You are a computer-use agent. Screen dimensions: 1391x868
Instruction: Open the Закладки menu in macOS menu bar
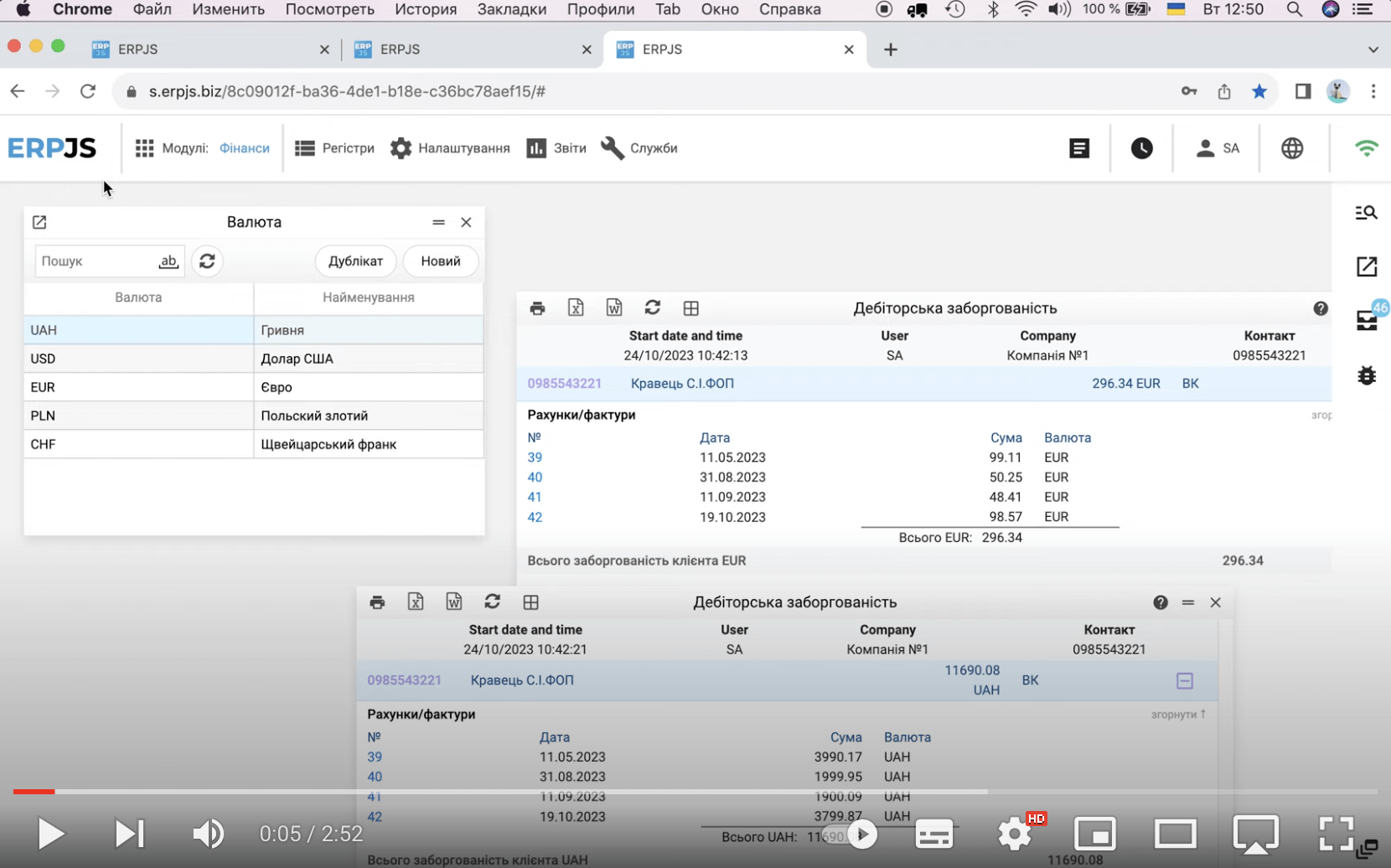pos(512,9)
